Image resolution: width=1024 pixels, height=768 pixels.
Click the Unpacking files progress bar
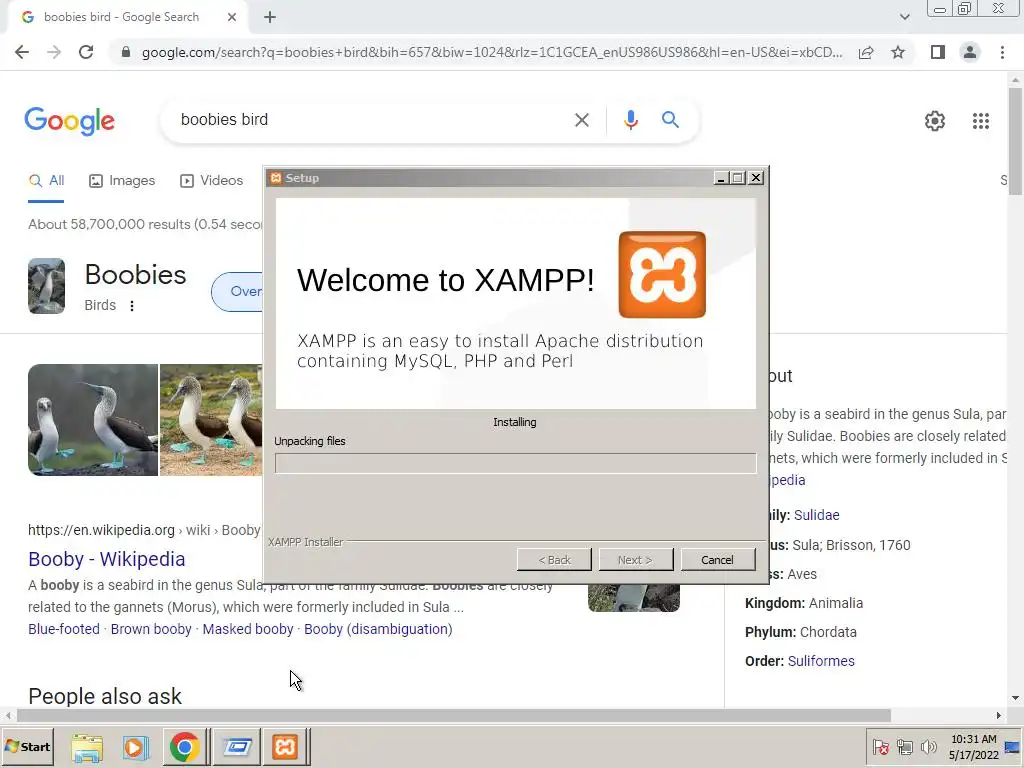tap(515, 463)
